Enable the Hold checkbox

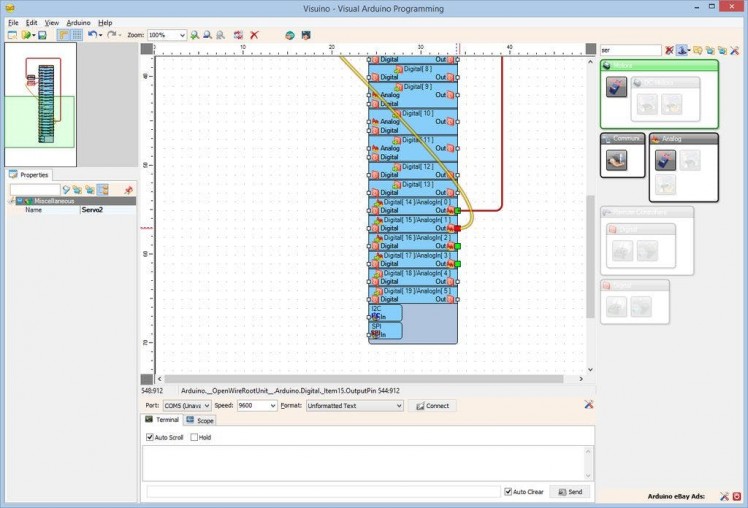(x=194, y=437)
